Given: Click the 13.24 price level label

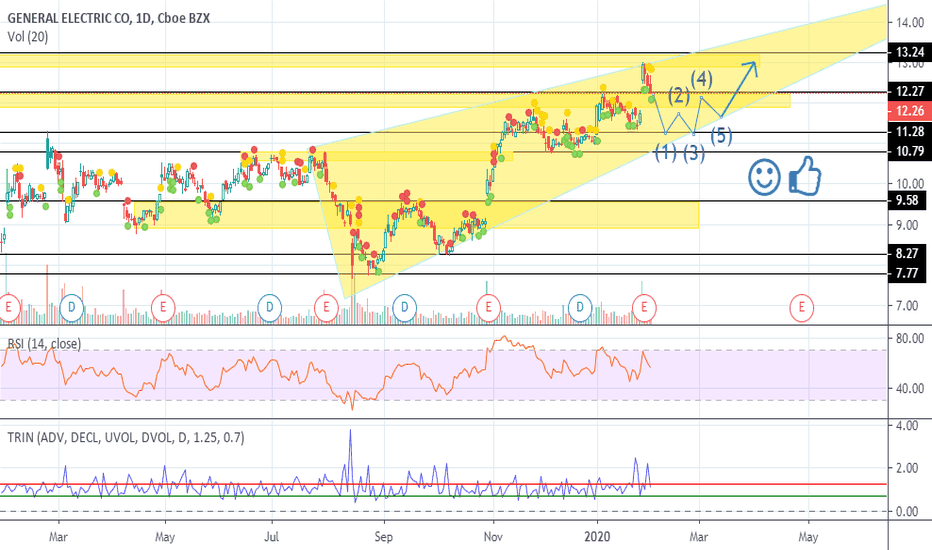Looking at the screenshot, I should pyautogui.click(x=909, y=52).
